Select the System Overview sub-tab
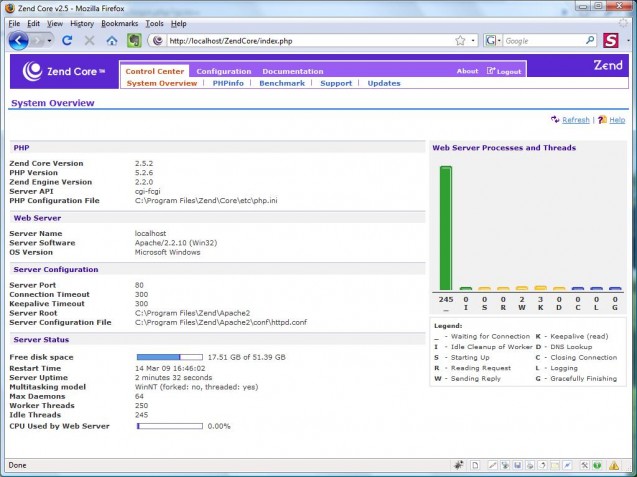Image resolution: width=637 pixels, height=477 pixels. (162, 83)
